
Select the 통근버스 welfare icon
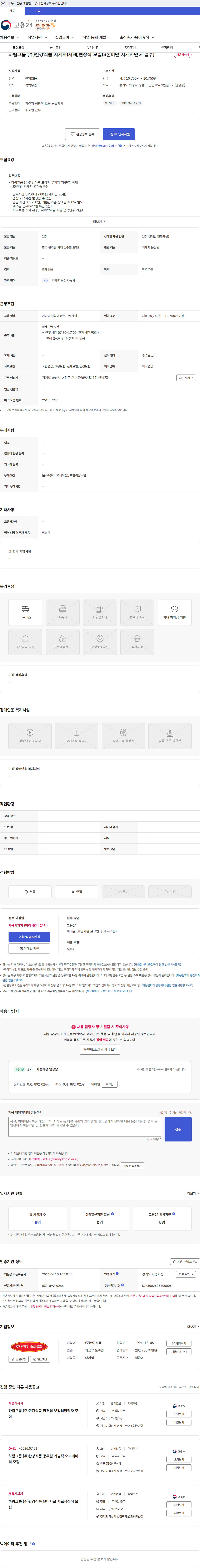pos(25,612)
